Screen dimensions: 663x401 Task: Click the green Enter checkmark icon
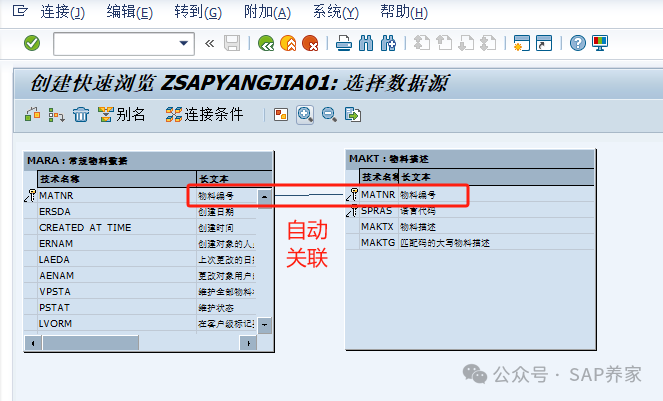(x=32, y=43)
